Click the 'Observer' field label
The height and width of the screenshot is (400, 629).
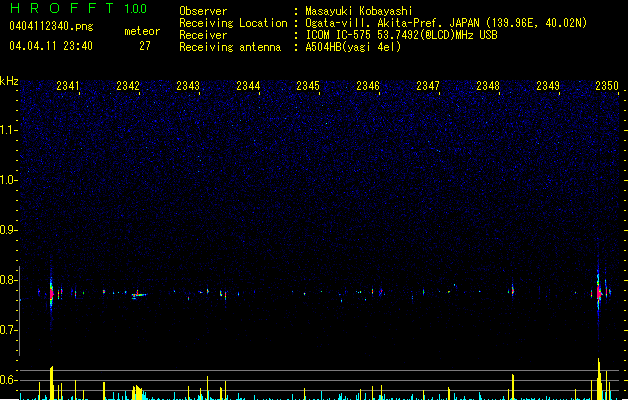pyautogui.click(x=203, y=11)
